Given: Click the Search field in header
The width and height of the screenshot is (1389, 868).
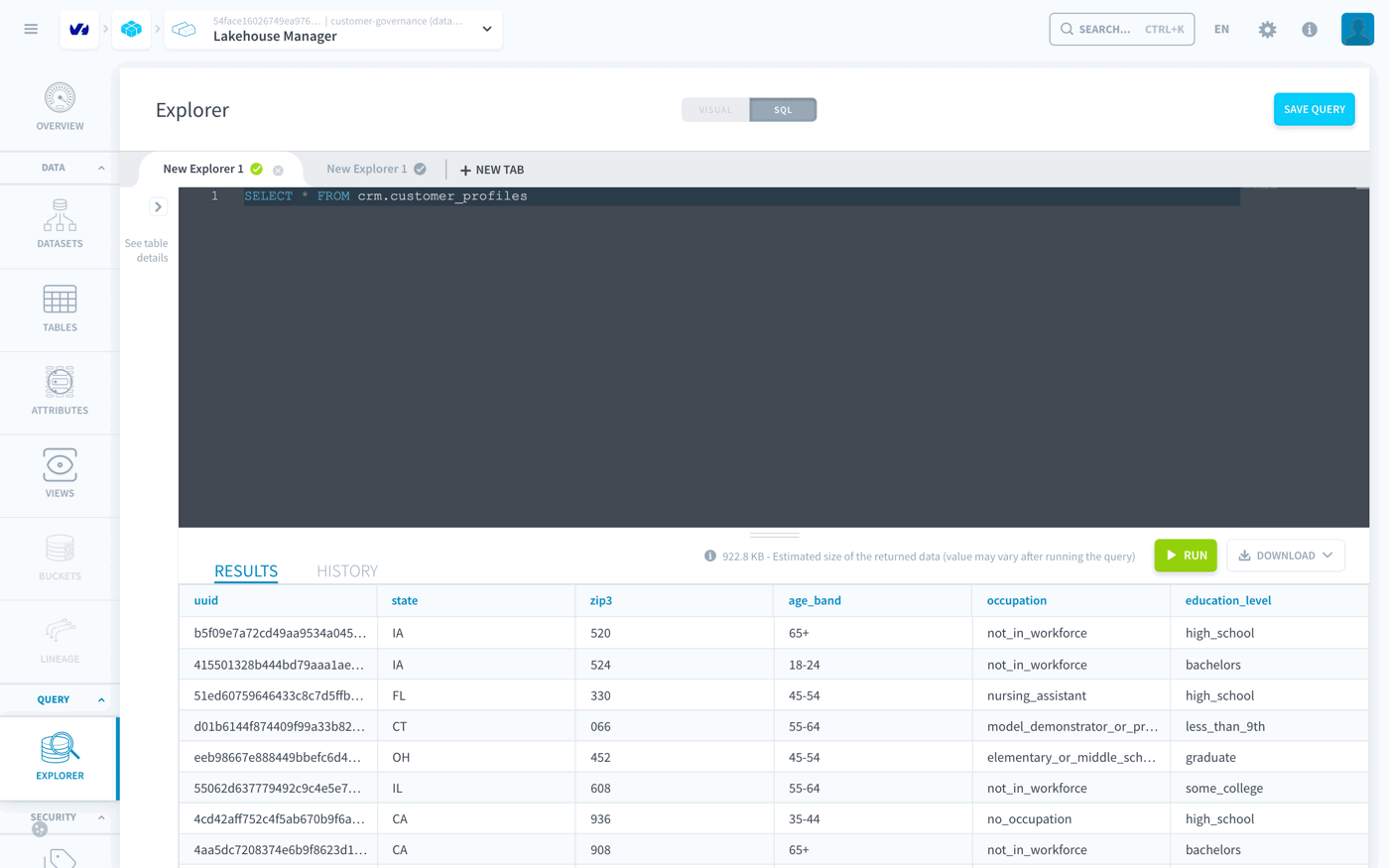Looking at the screenshot, I should click(1121, 30).
